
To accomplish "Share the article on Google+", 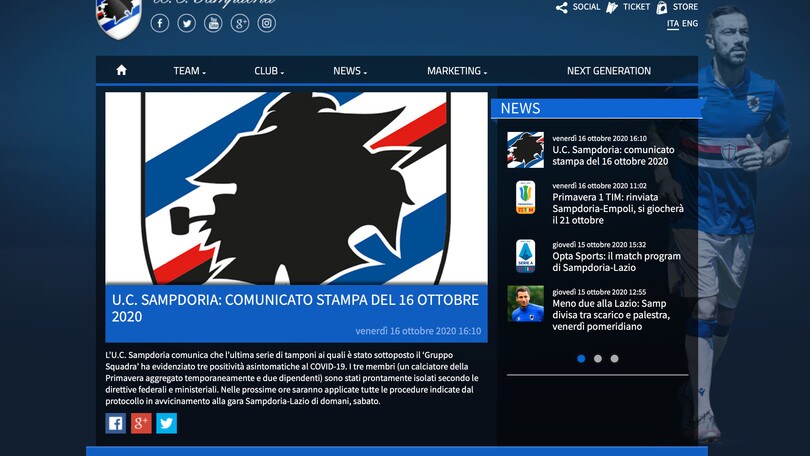I will [x=141, y=423].
